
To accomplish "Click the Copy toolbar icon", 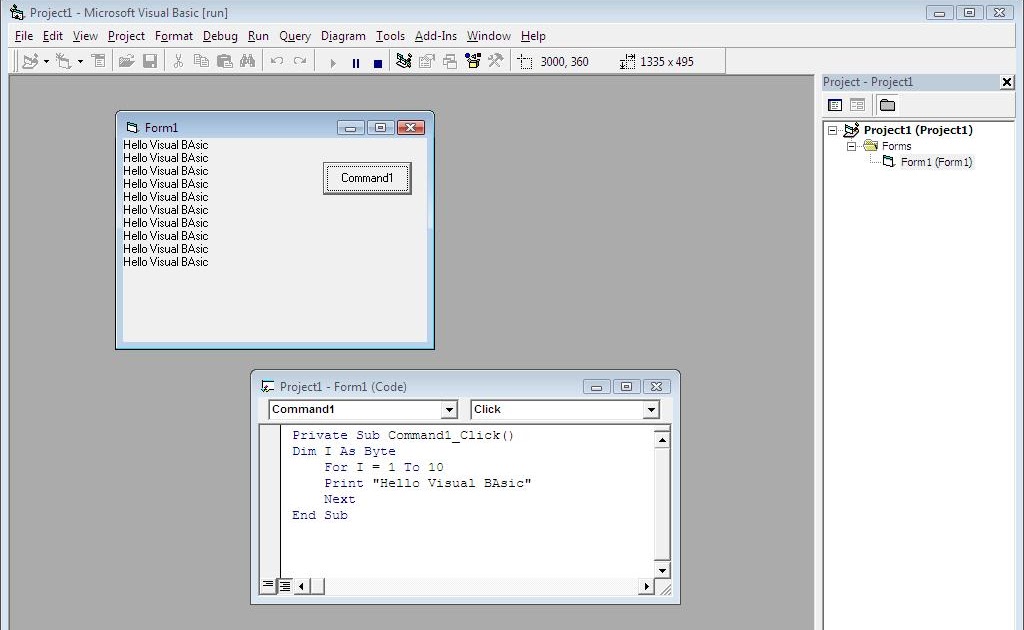I will 201,61.
